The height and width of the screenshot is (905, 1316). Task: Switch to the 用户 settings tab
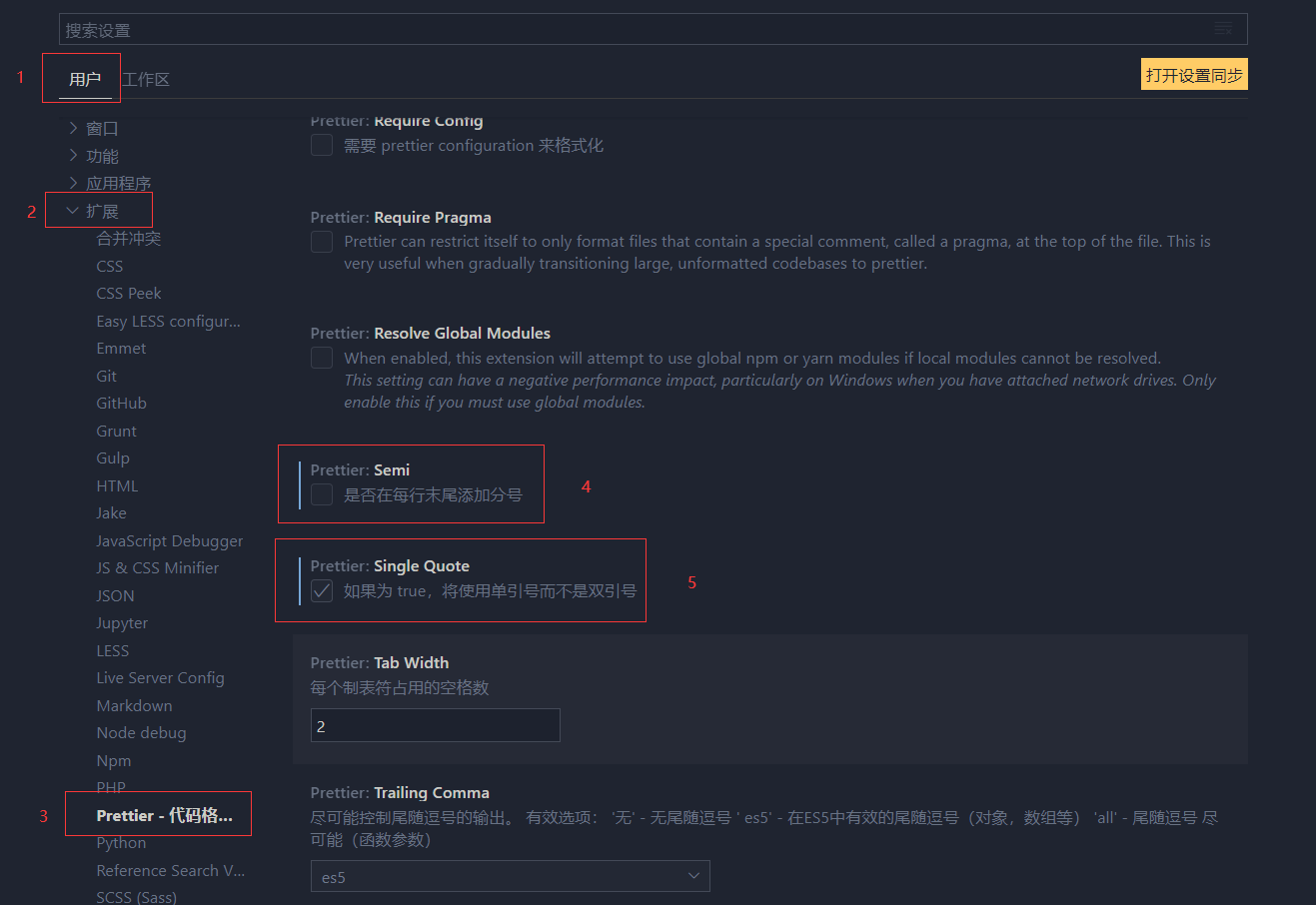tap(85, 79)
